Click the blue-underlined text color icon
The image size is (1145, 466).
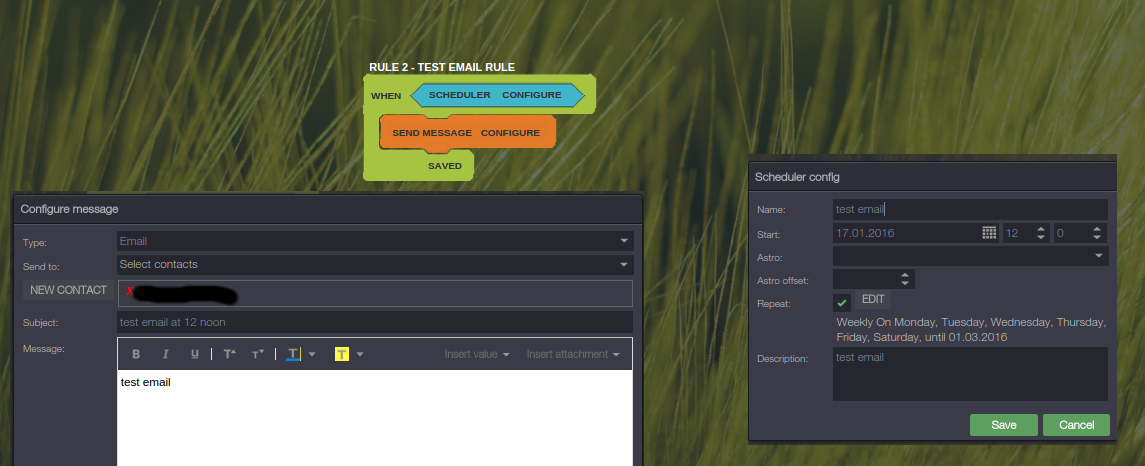[293, 354]
